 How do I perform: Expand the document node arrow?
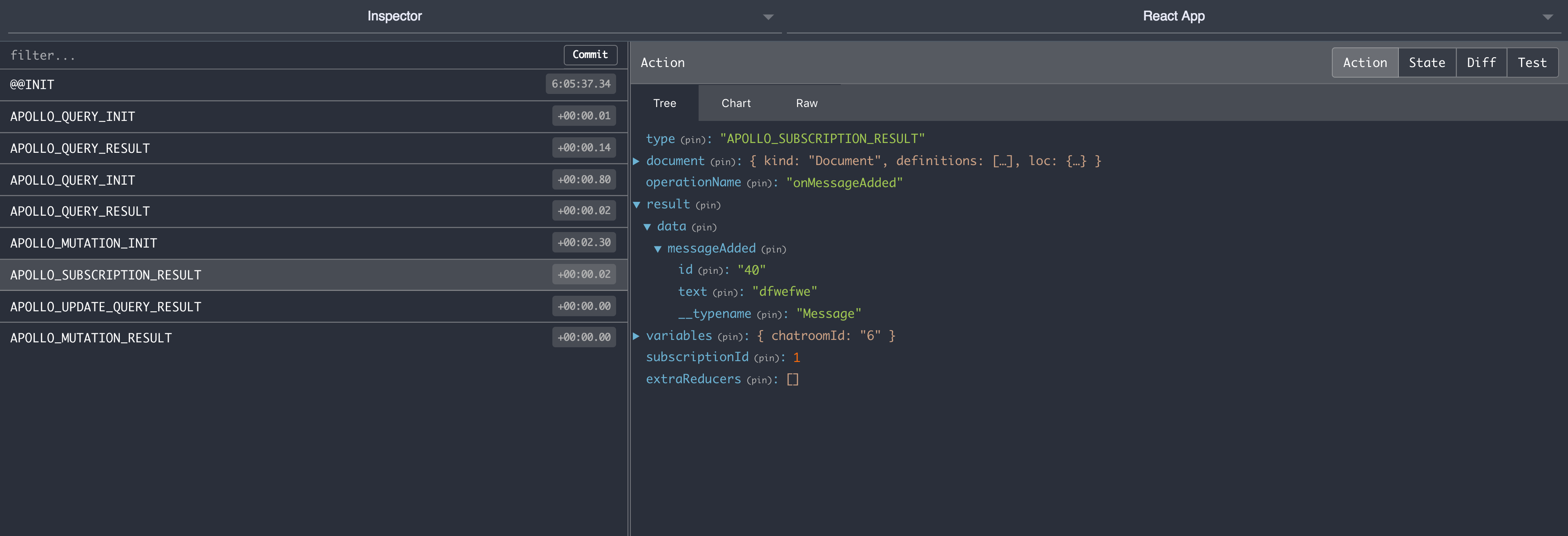click(x=636, y=161)
